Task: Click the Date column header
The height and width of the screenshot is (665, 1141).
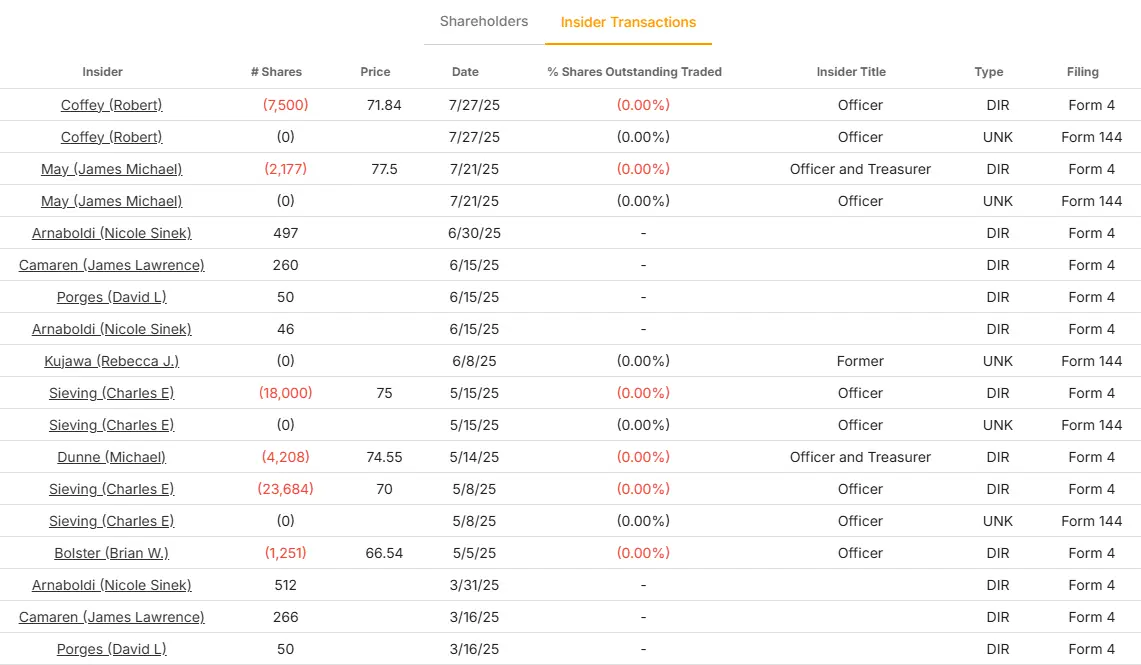Action: point(465,72)
